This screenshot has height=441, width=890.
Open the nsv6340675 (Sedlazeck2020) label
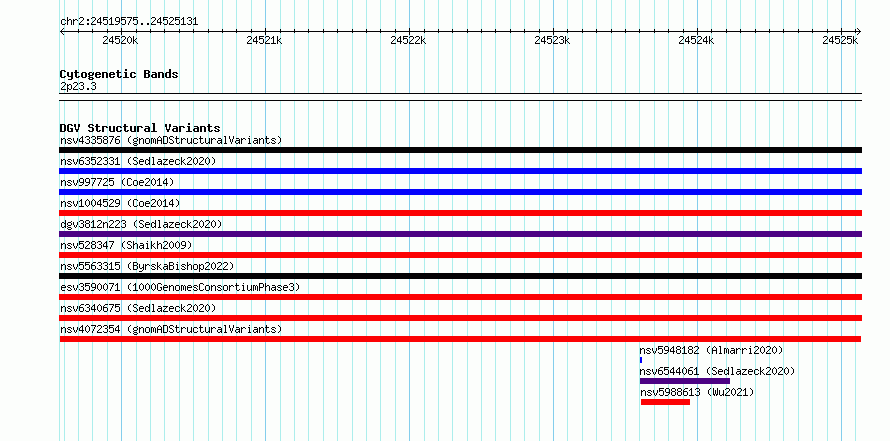[x=138, y=308]
